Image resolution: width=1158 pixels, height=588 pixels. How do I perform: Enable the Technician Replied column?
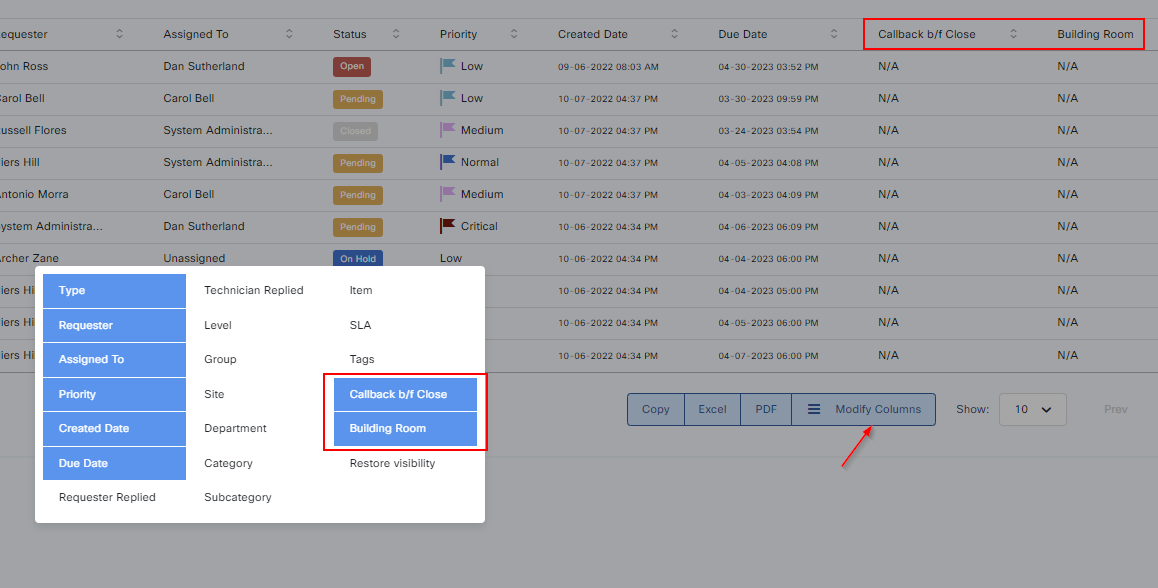pyautogui.click(x=254, y=291)
